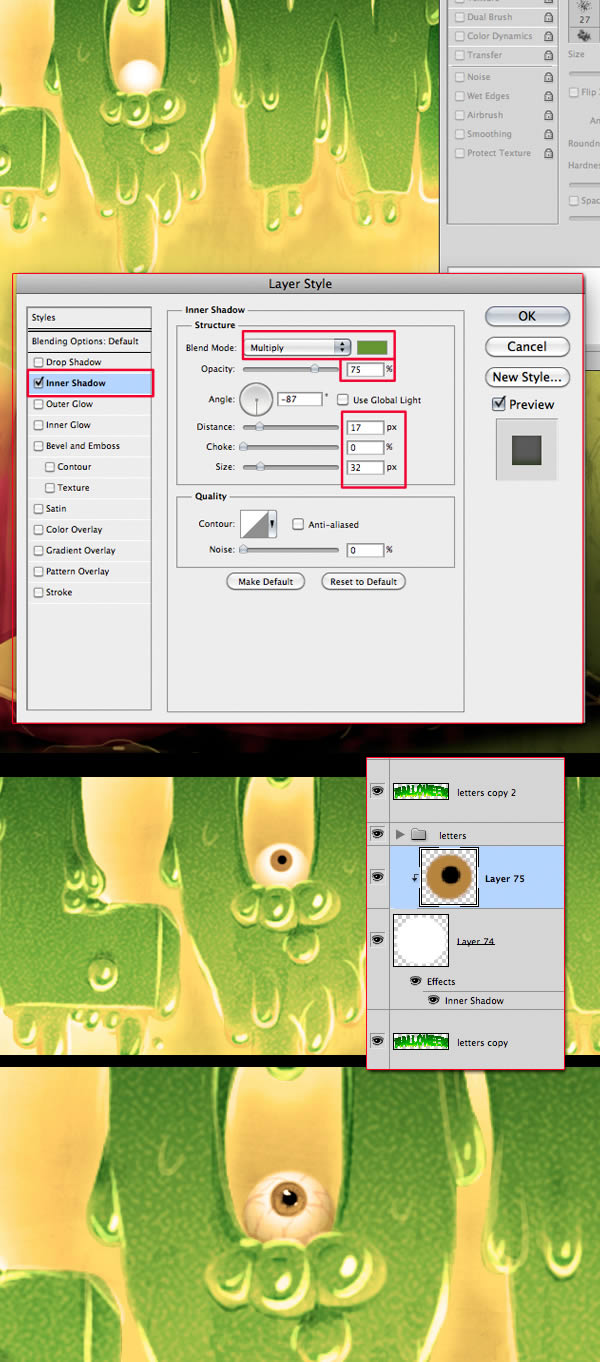The width and height of the screenshot is (600, 1362).
Task: Open the Contour picker dropdown arrow
Action: (272, 524)
